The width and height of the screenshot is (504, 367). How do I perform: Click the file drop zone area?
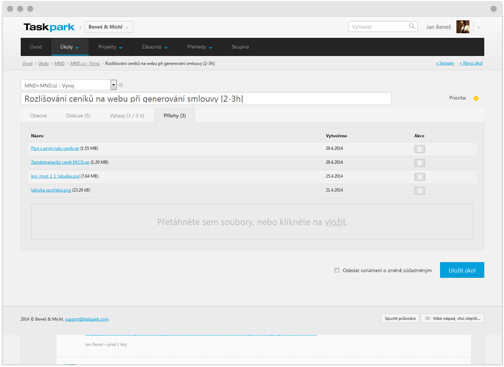tap(252, 222)
